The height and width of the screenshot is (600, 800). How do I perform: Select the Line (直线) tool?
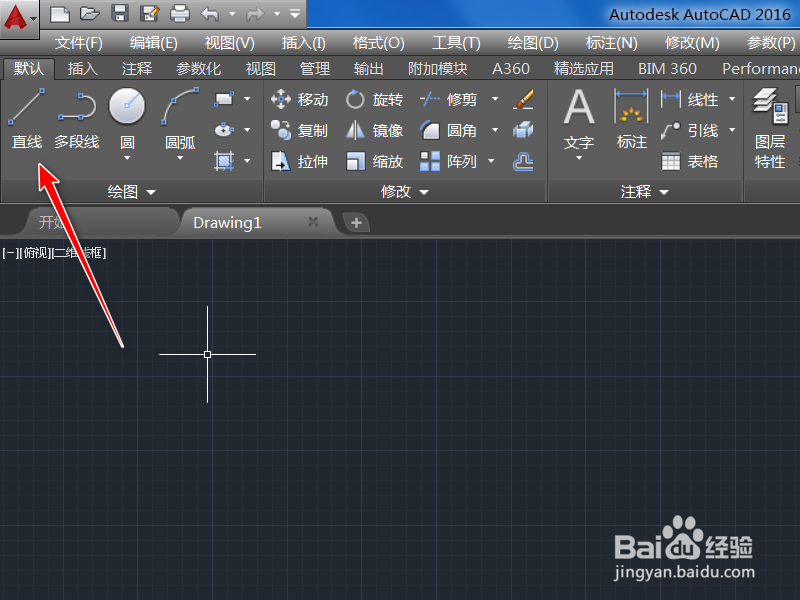(x=27, y=119)
